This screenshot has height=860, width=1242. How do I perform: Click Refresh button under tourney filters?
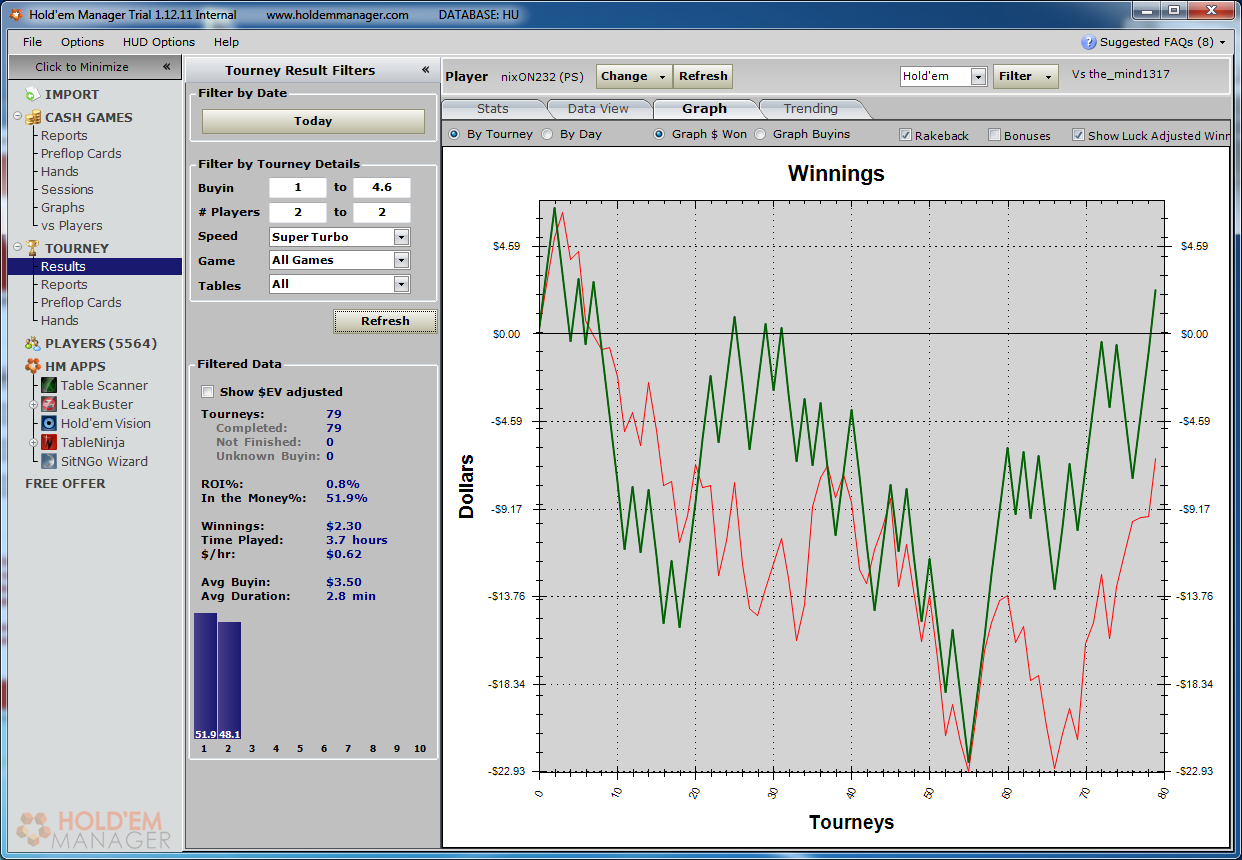pos(385,321)
